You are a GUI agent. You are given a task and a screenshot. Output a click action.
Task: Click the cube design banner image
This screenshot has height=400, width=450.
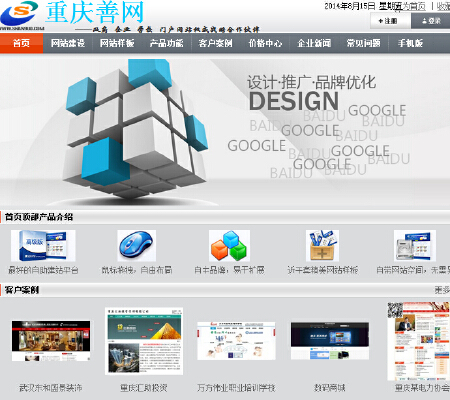(x=225, y=132)
